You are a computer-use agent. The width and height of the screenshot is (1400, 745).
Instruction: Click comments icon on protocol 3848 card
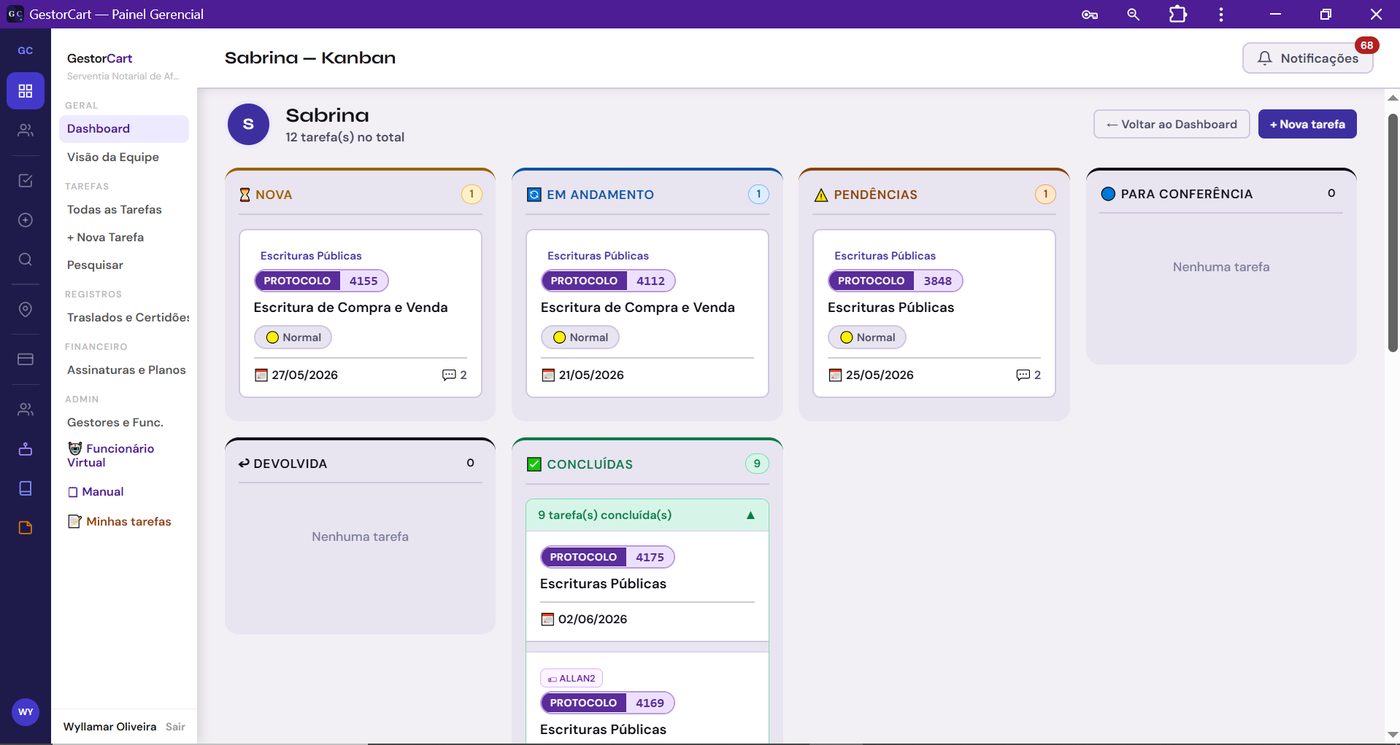[1023, 375]
